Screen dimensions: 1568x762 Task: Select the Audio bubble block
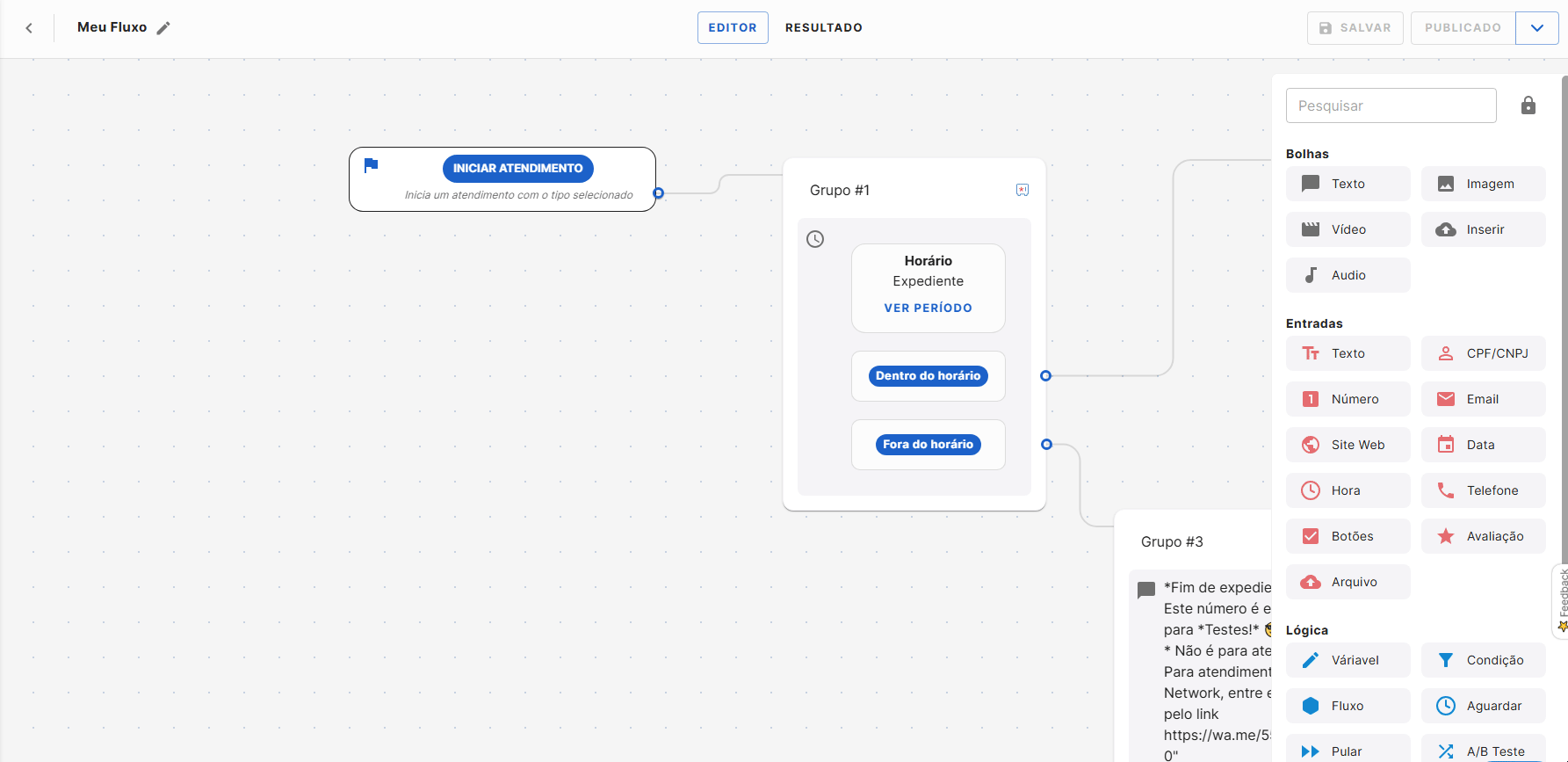click(1348, 275)
